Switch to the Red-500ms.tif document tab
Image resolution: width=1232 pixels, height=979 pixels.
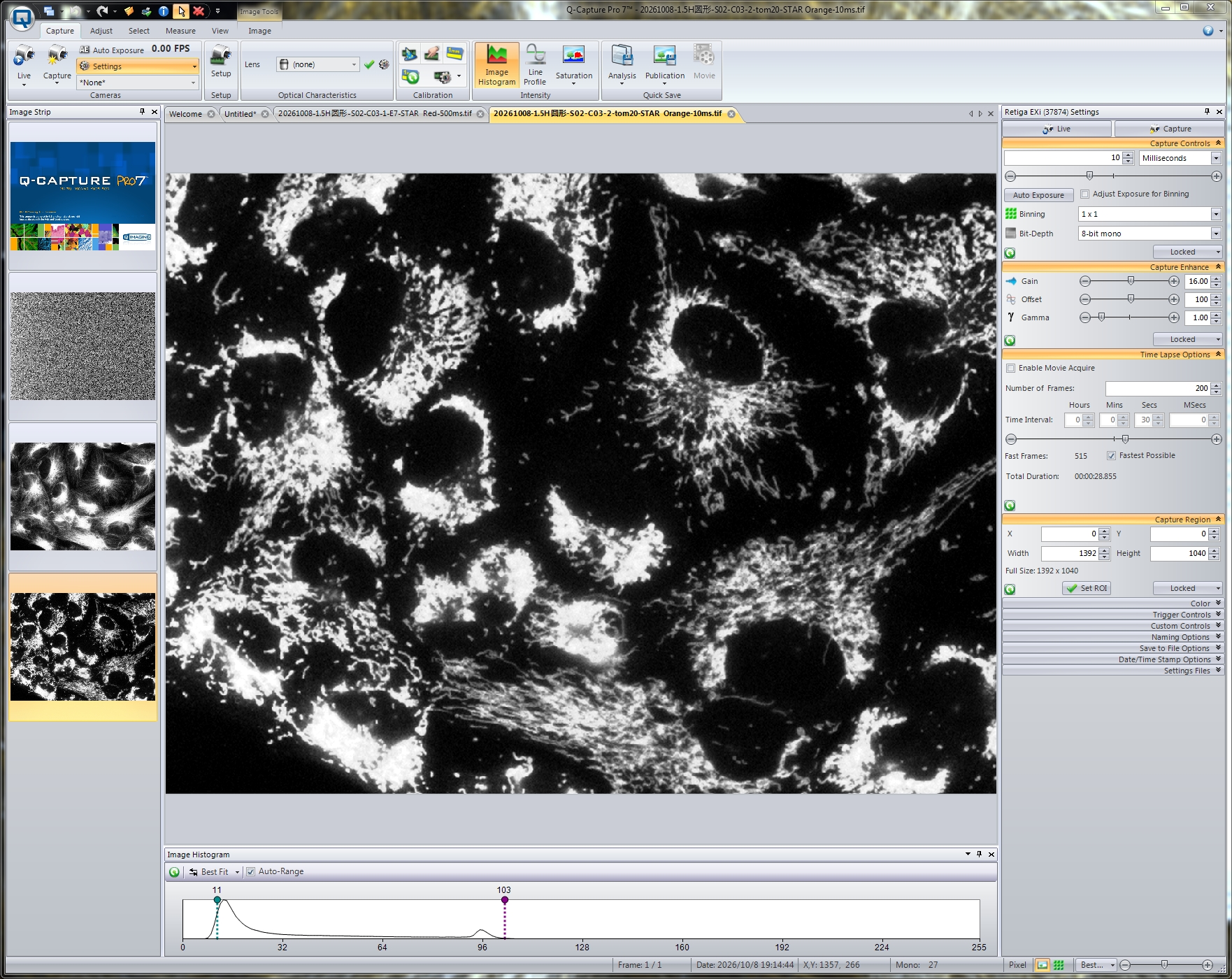click(x=377, y=114)
